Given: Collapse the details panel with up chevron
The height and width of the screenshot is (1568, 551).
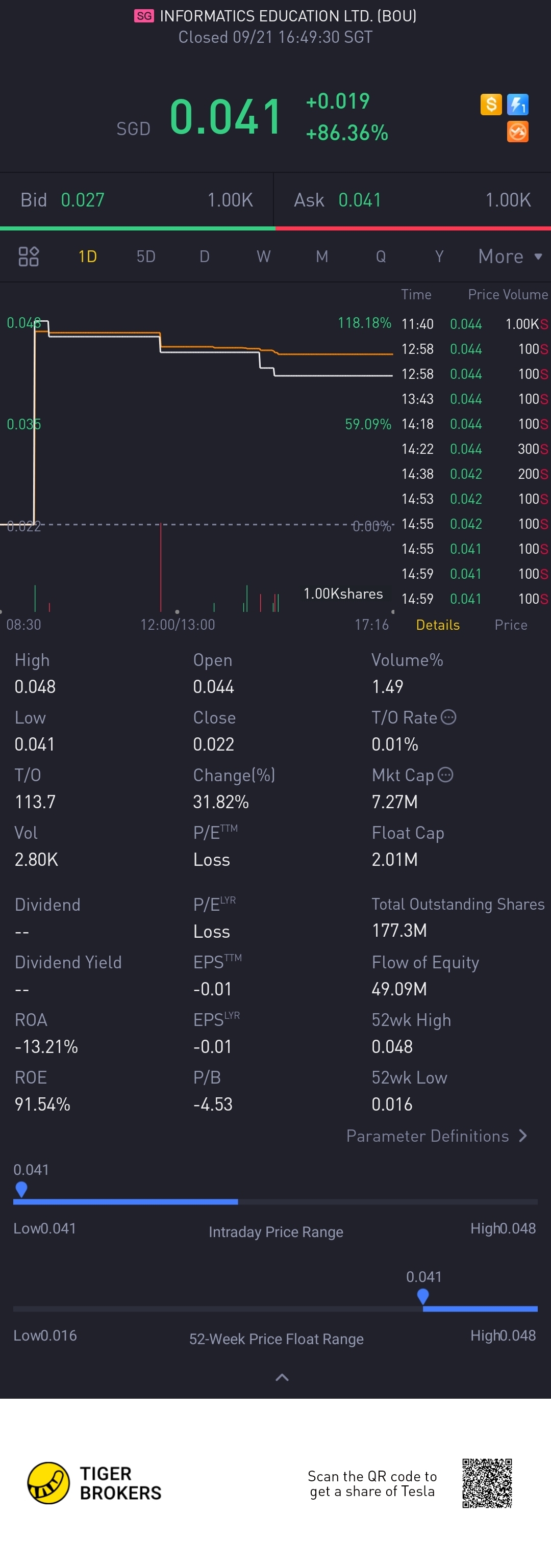Looking at the screenshot, I should tap(282, 1377).
